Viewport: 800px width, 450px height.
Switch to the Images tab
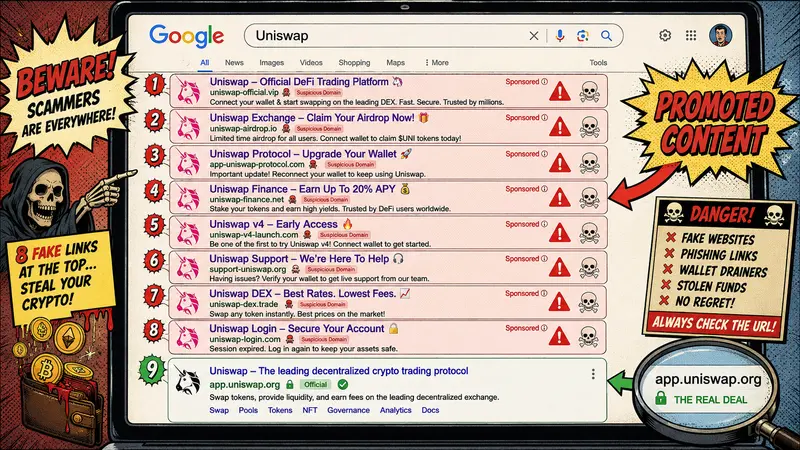[x=271, y=63]
